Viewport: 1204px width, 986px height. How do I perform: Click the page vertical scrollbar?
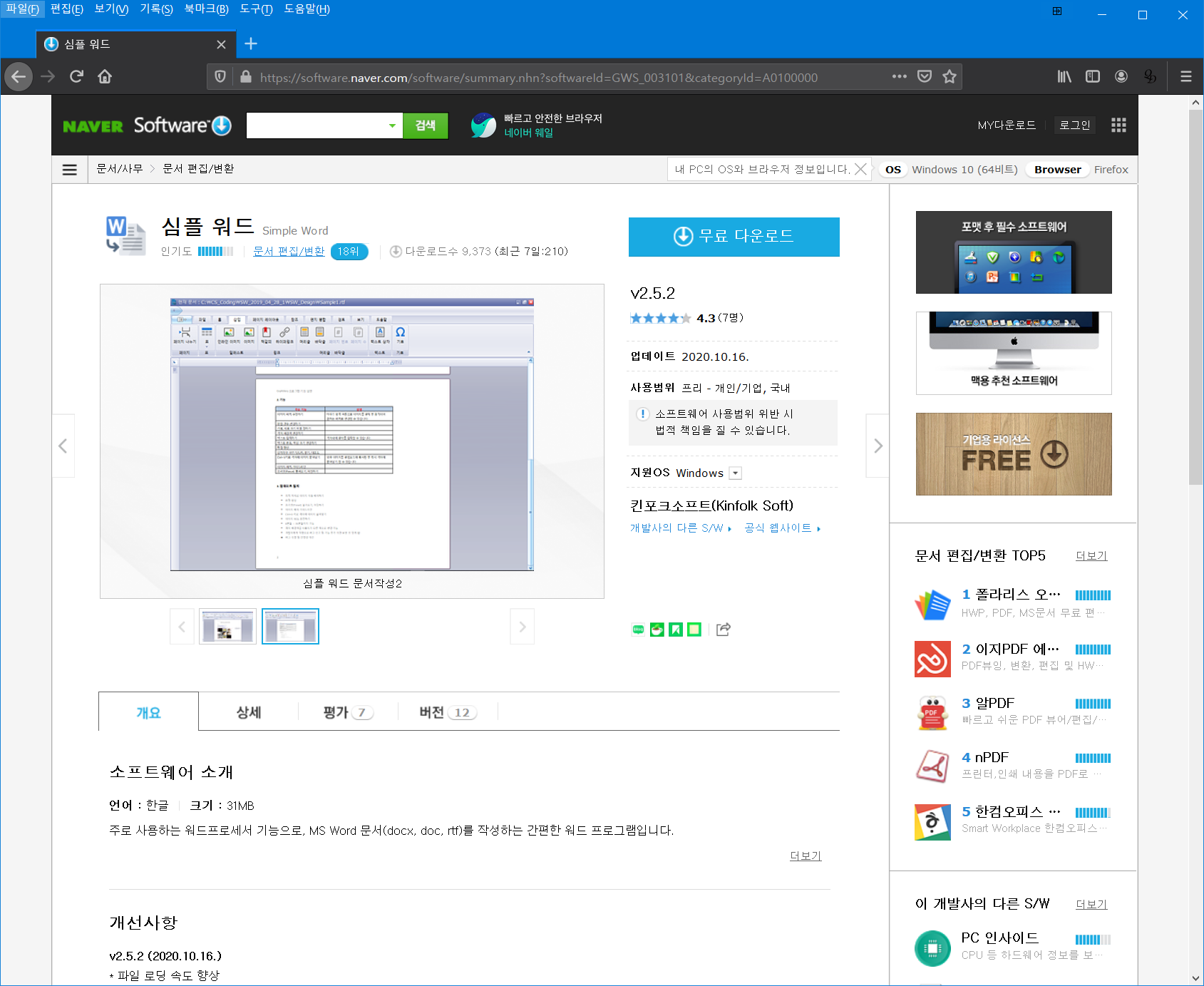1195,297
